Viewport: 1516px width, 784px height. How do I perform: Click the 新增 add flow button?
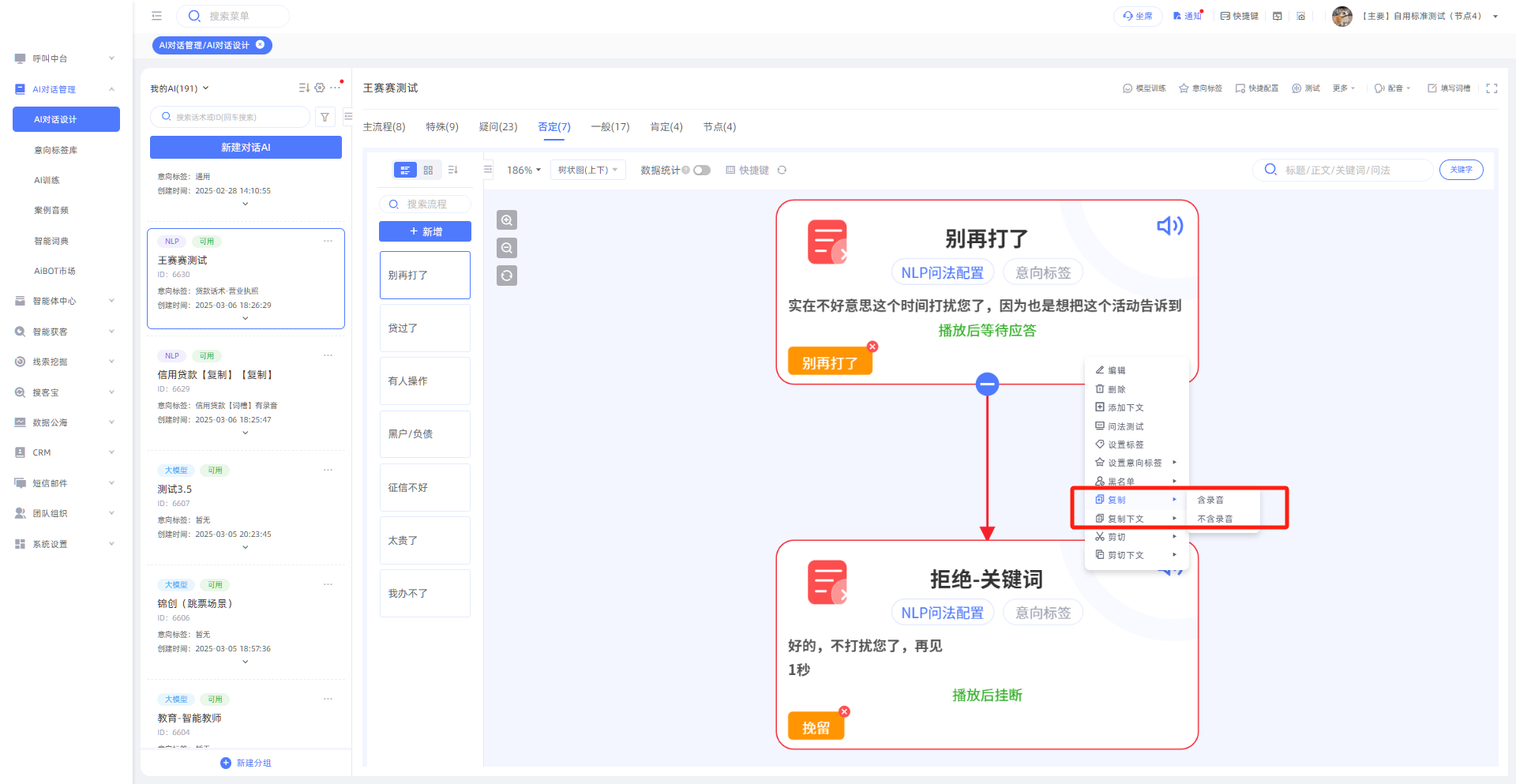[425, 231]
